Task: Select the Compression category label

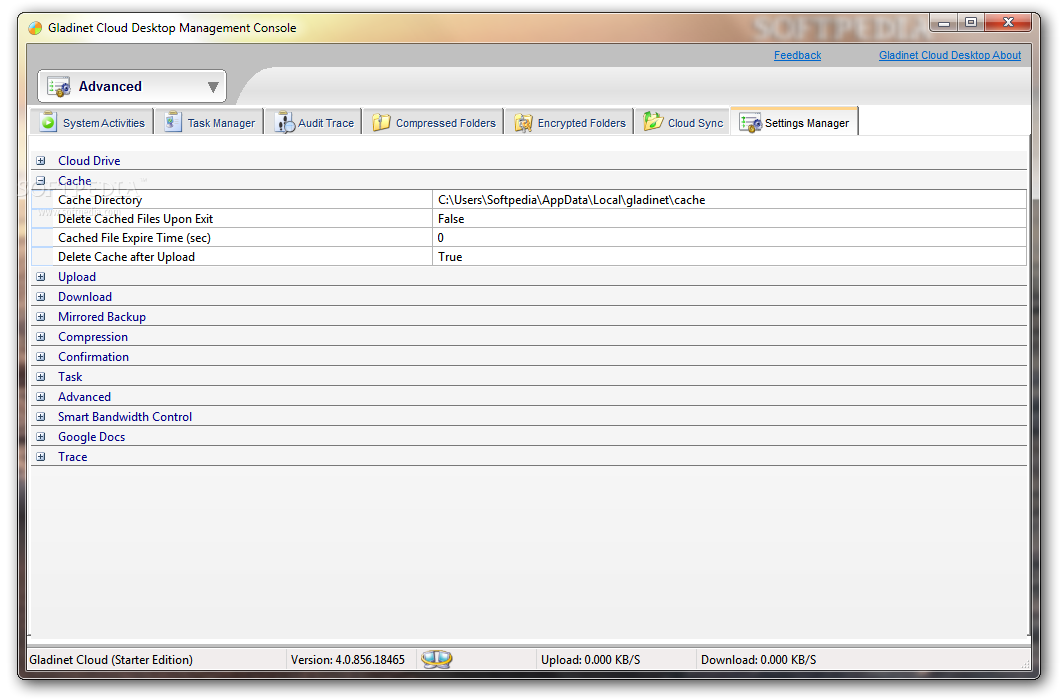Action: (93, 336)
